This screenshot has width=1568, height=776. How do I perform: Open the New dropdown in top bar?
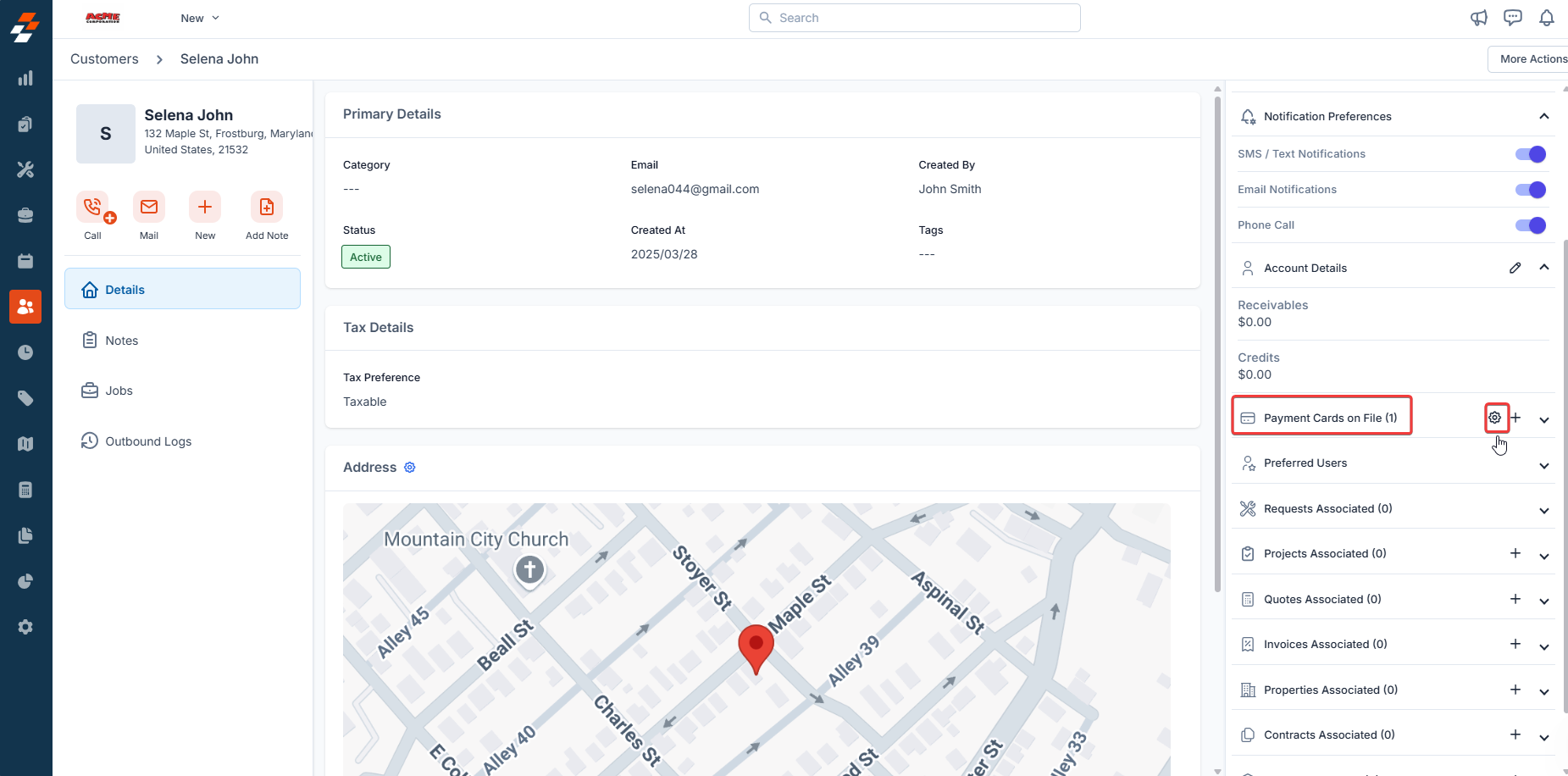(200, 18)
